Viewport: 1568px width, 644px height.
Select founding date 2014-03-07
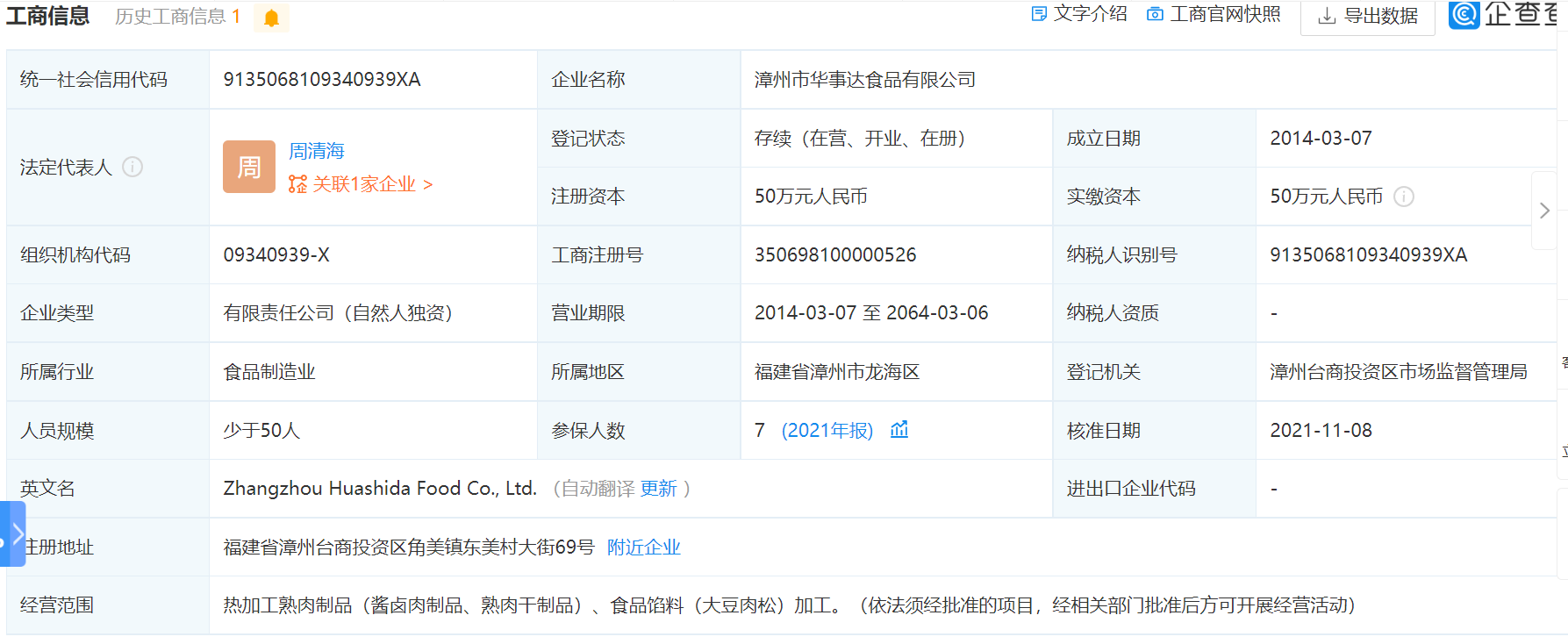tap(1321, 139)
